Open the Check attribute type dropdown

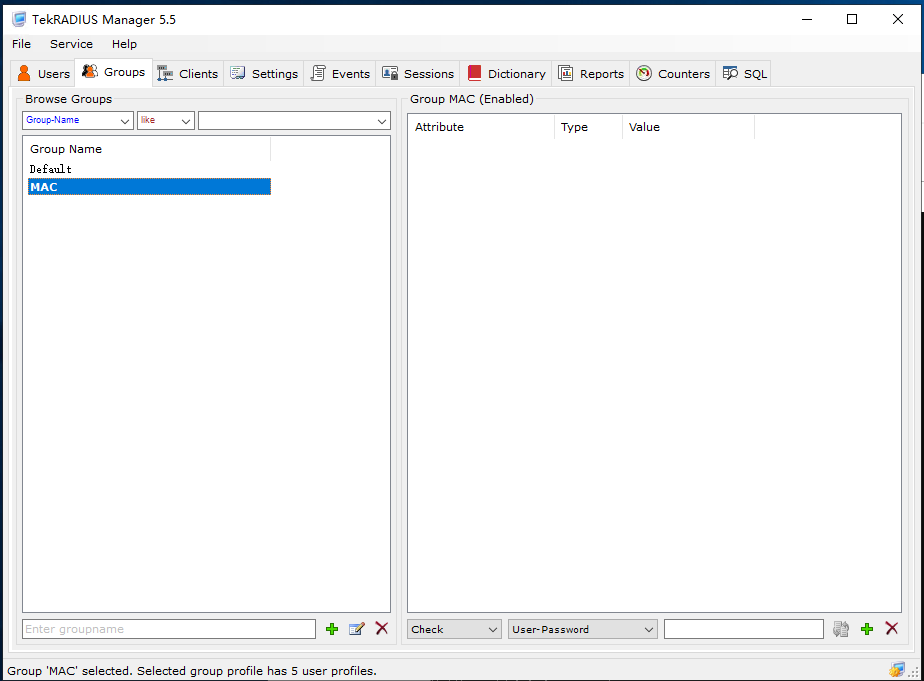[x=454, y=629]
